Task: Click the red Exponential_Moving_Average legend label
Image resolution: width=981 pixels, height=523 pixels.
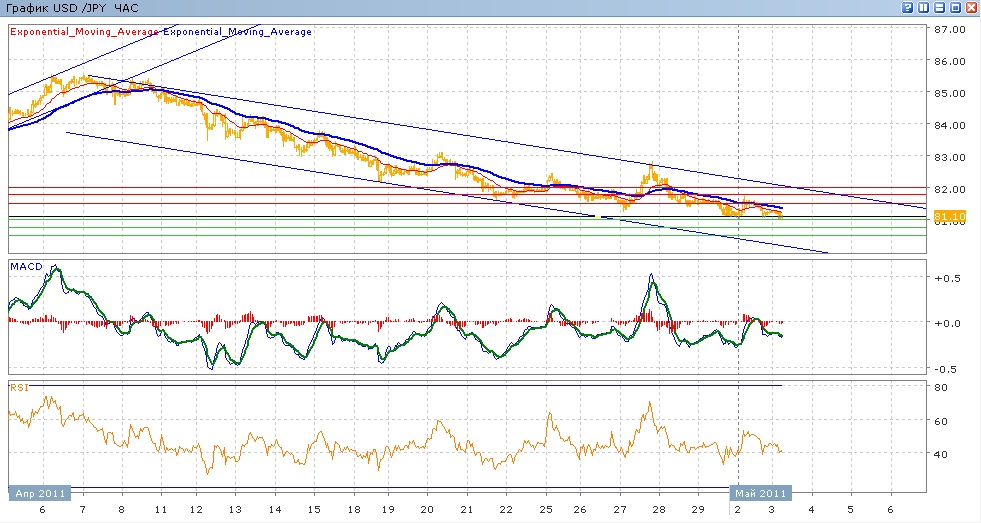Action: click(84, 32)
